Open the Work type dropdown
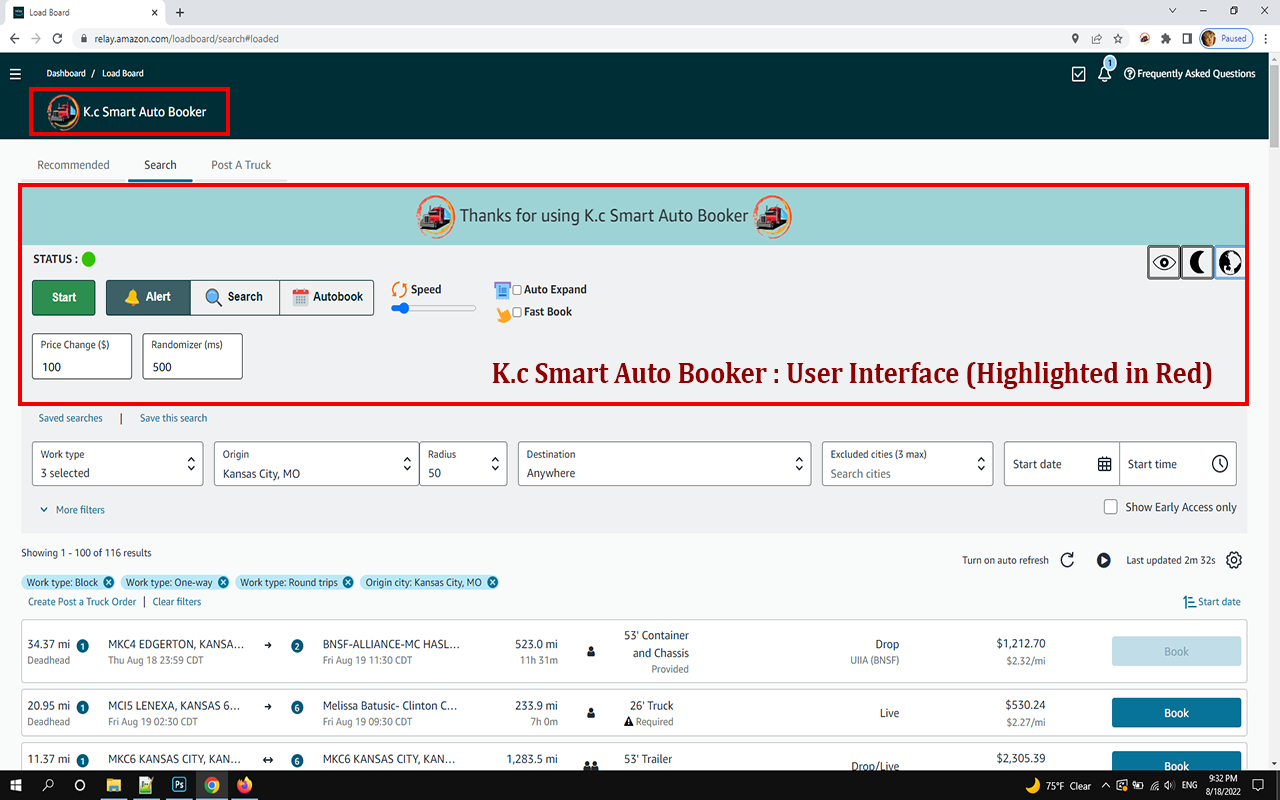Screen dimensions: 1280x800 pyautogui.click(x=117, y=464)
